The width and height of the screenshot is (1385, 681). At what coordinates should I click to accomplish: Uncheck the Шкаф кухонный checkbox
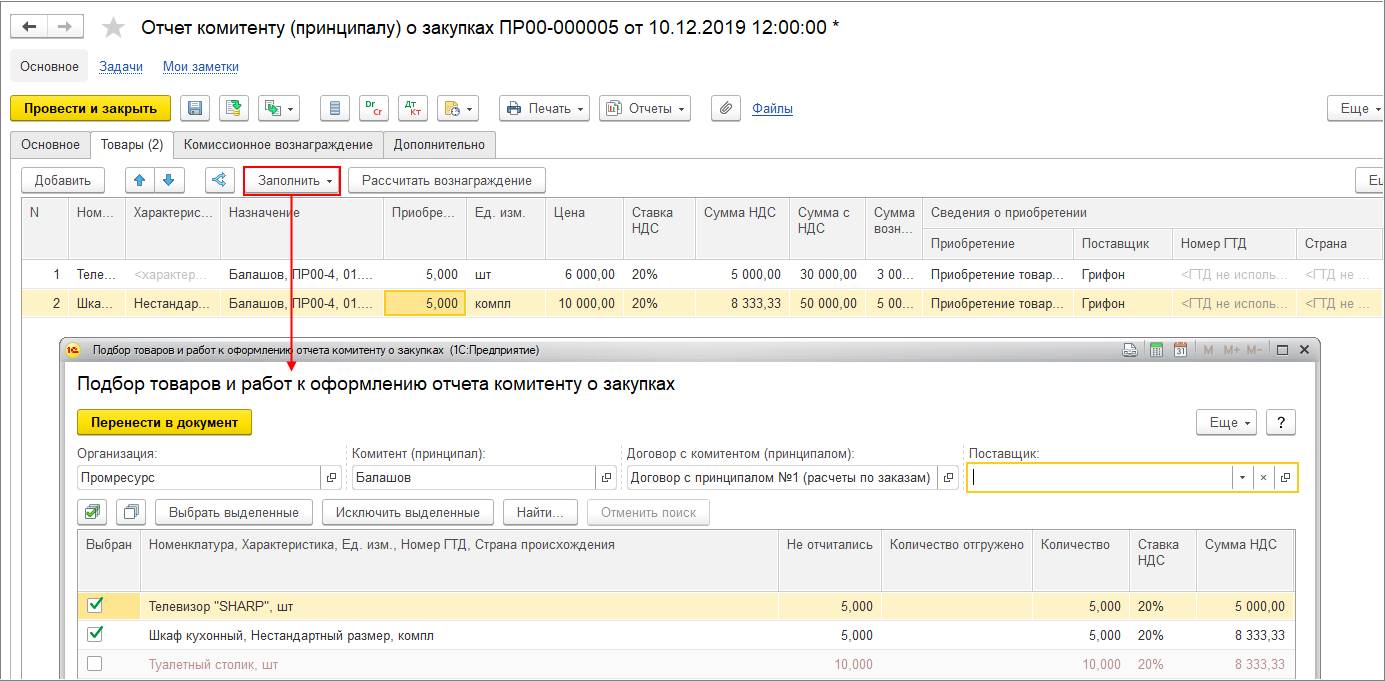pyautogui.click(x=95, y=634)
